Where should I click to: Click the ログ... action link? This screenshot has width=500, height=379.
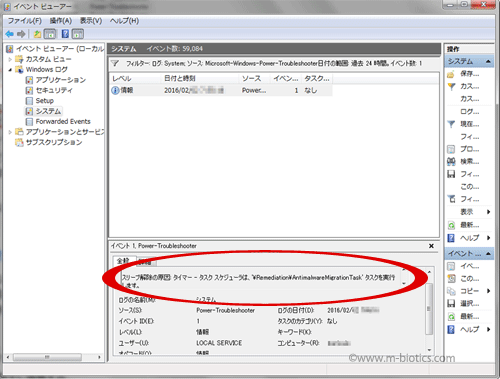pos(470,112)
